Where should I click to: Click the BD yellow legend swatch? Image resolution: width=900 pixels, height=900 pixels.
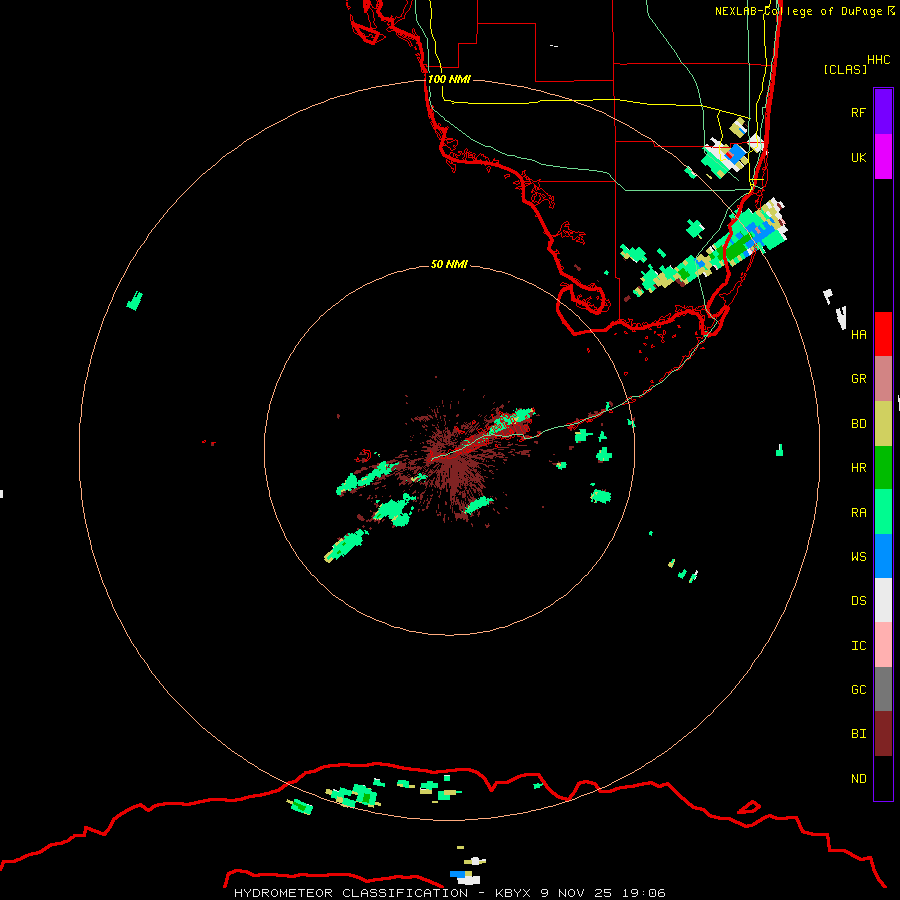click(x=883, y=424)
